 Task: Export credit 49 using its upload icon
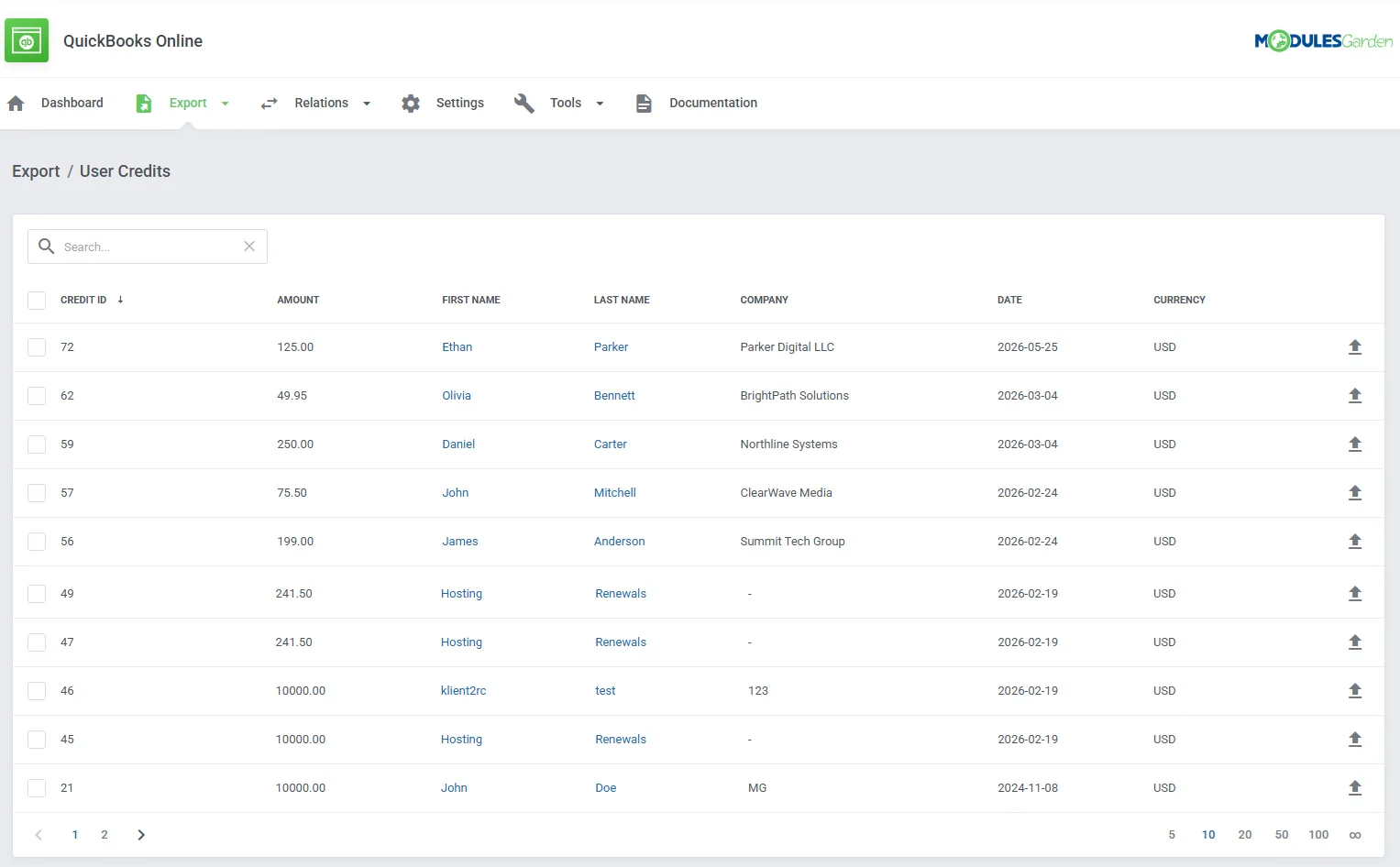pos(1355,594)
